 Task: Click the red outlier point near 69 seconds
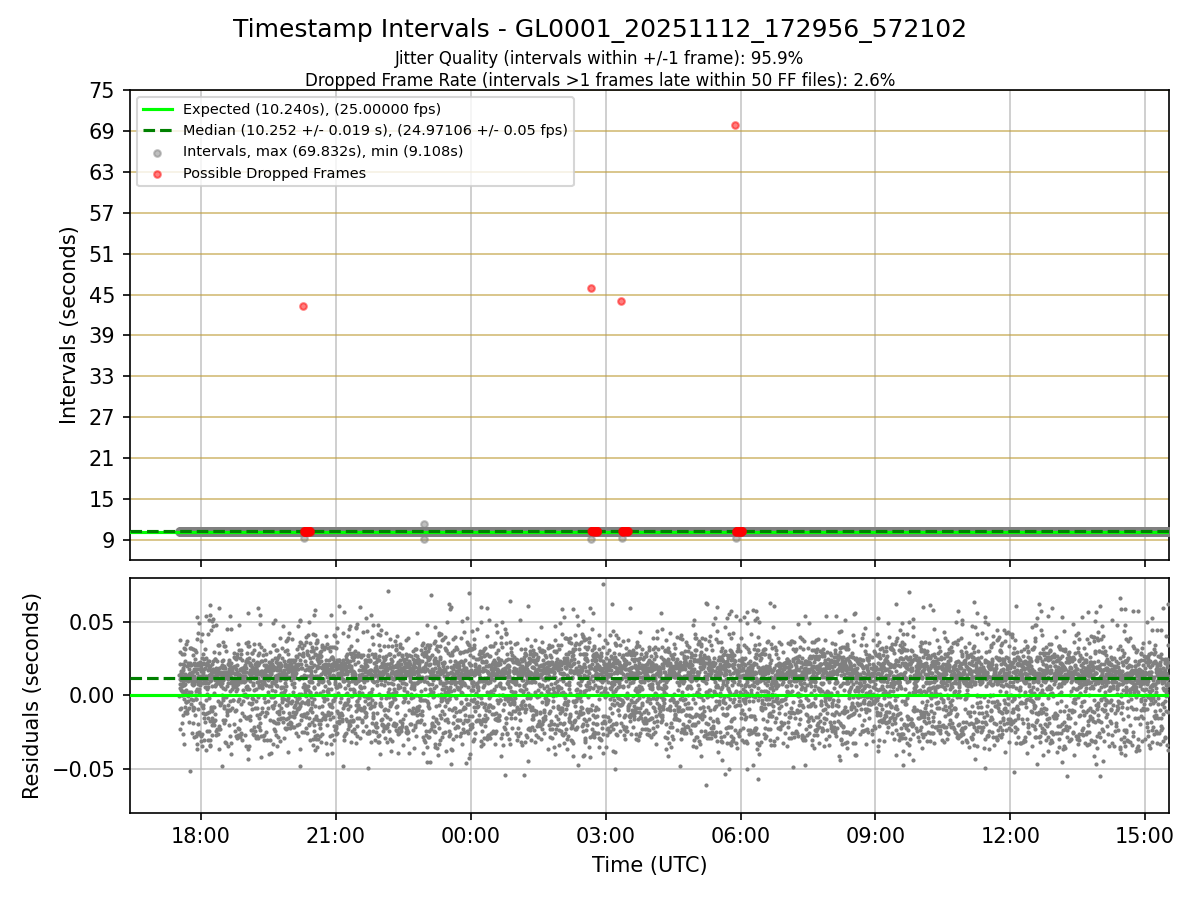coord(735,125)
